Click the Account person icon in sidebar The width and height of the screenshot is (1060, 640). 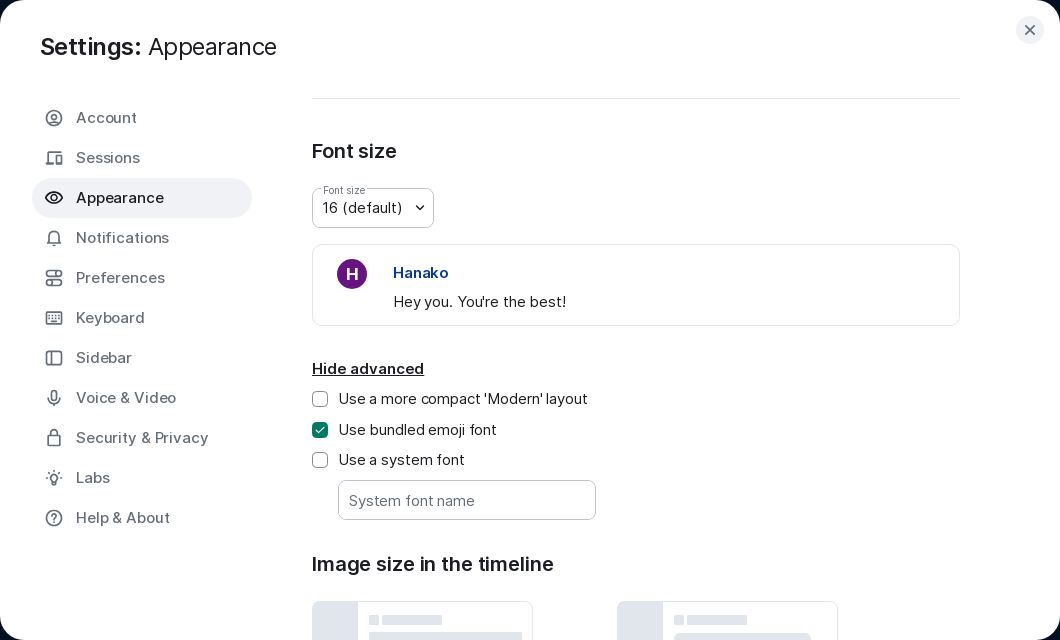click(54, 118)
